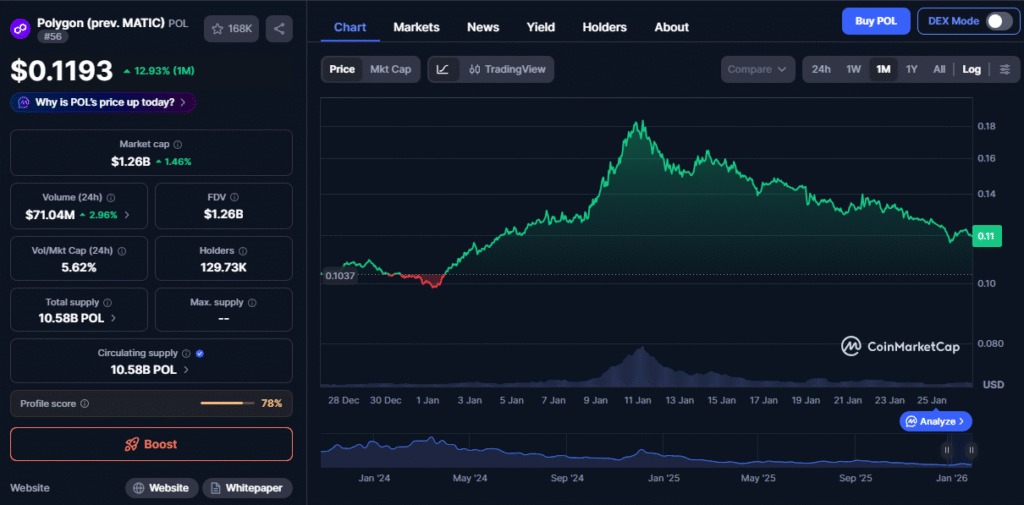This screenshot has width=1024, height=505.
Task: Open the Holders tab
Action: coord(604,27)
